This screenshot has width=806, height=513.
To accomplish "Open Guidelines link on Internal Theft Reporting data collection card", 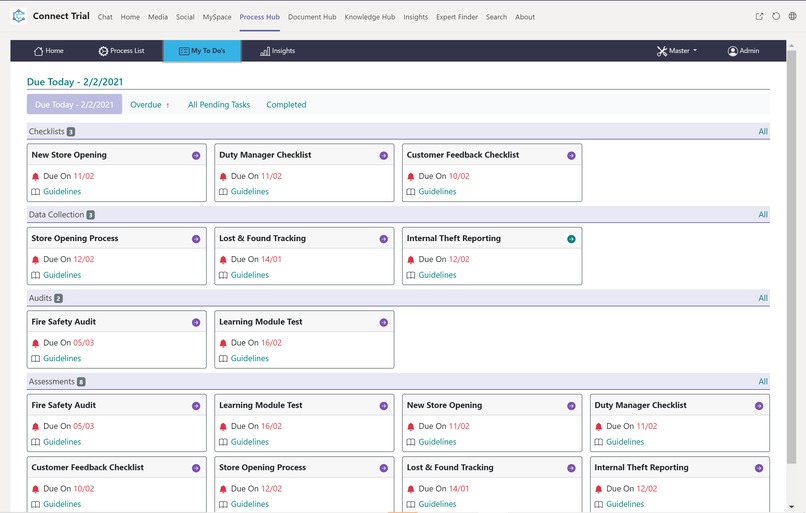I will click(437, 275).
